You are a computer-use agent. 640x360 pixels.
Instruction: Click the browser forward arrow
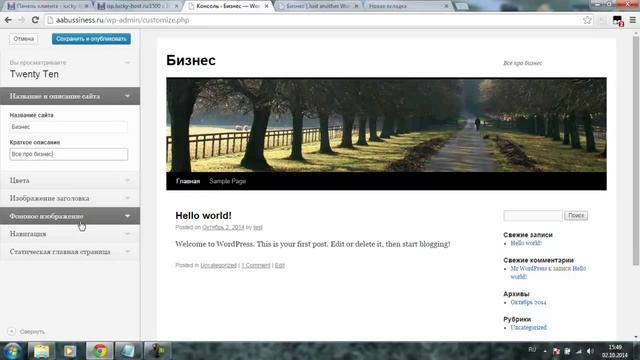pyautogui.click(x=22, y=20)
